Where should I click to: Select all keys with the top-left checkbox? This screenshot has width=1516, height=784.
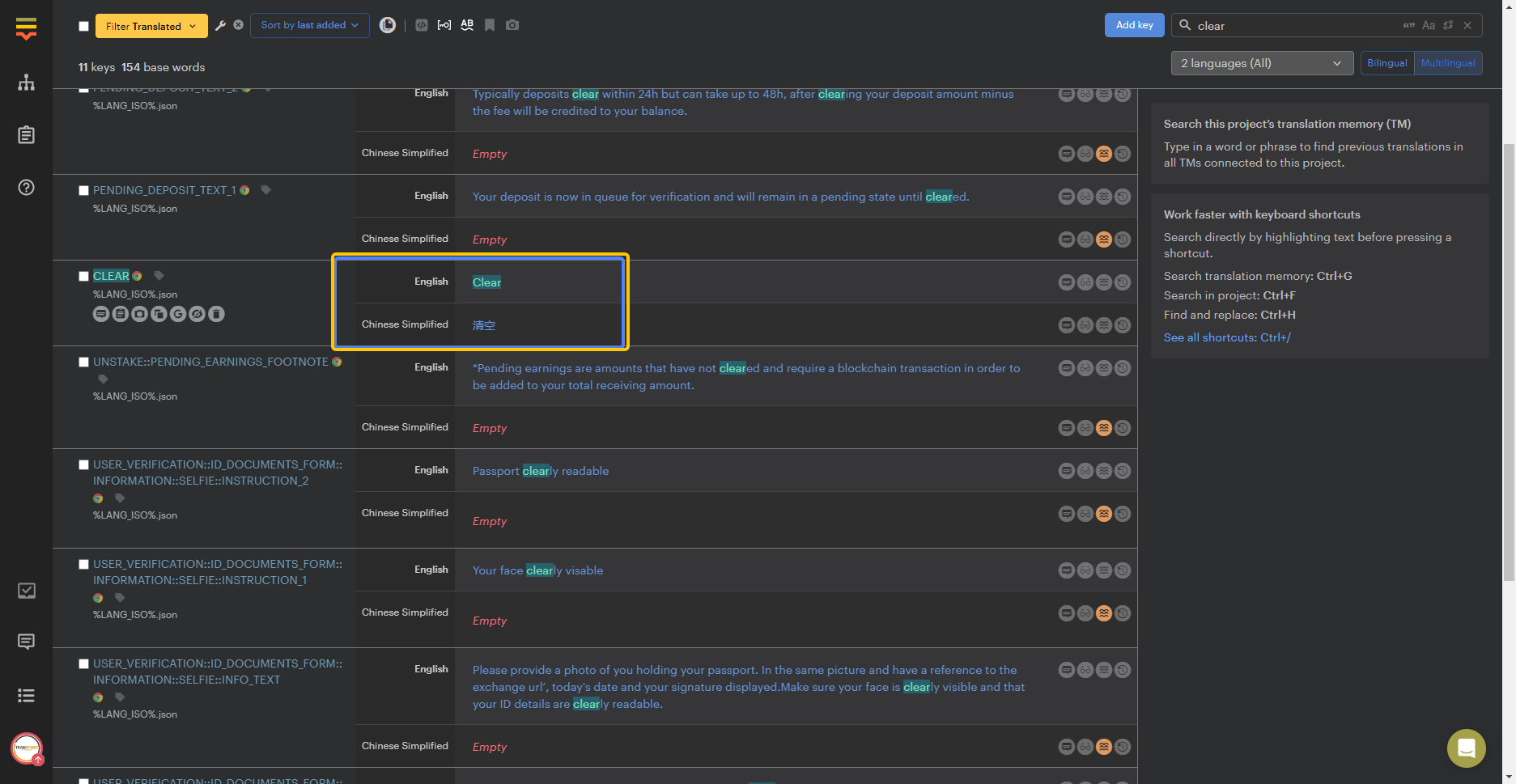point(83,26)
